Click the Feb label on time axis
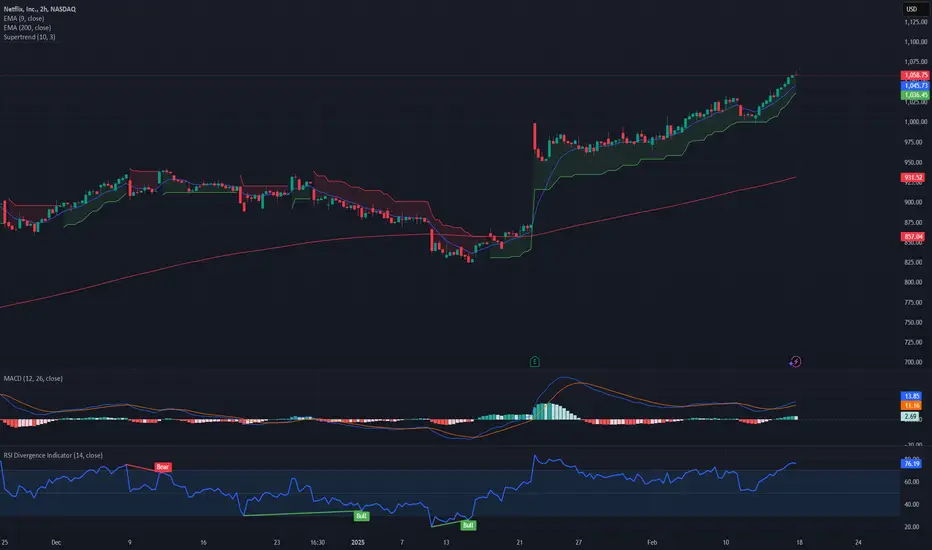This screenshot has height=550, width=932. point(652,542)
